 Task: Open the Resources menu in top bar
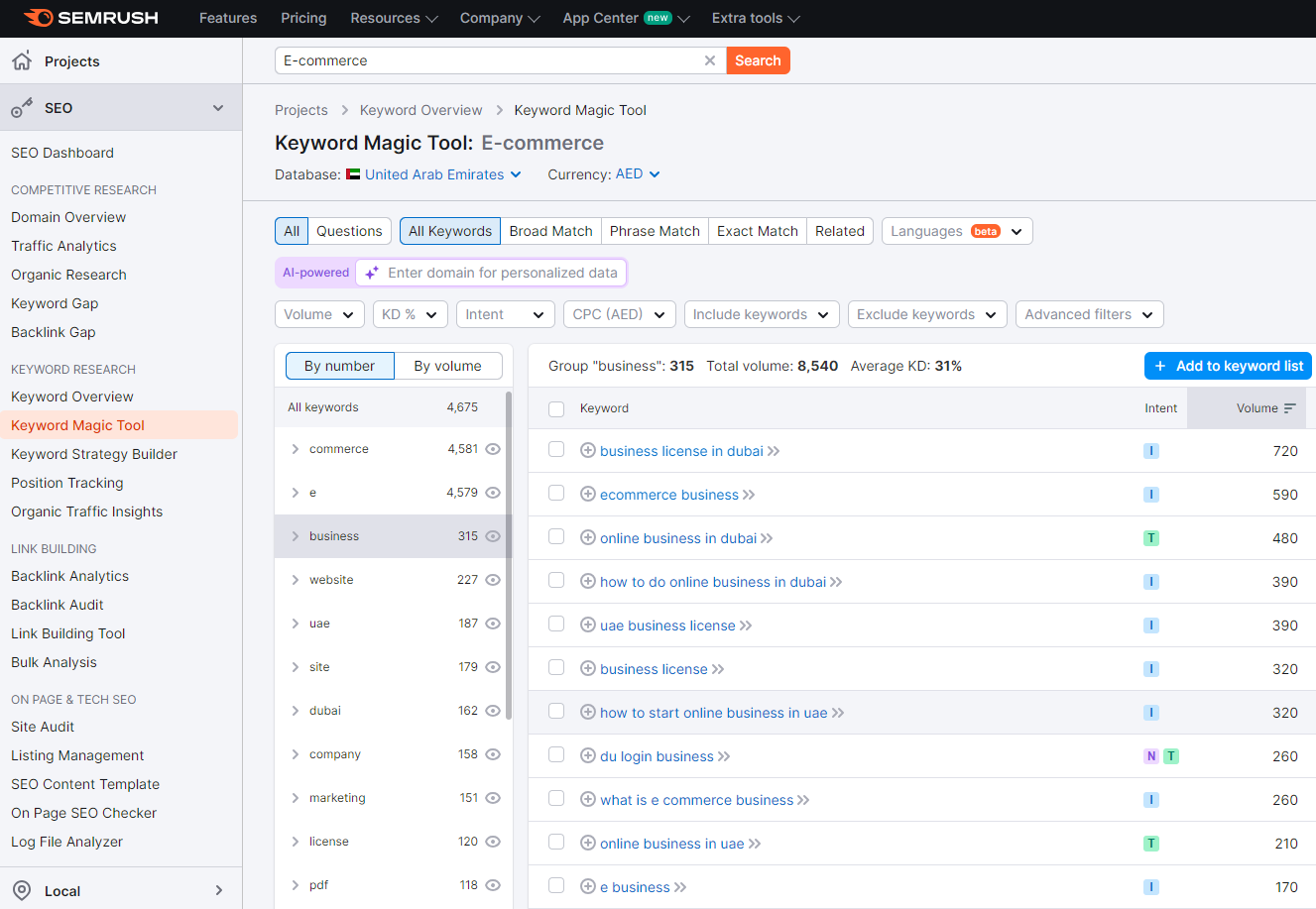coord(394,18)
